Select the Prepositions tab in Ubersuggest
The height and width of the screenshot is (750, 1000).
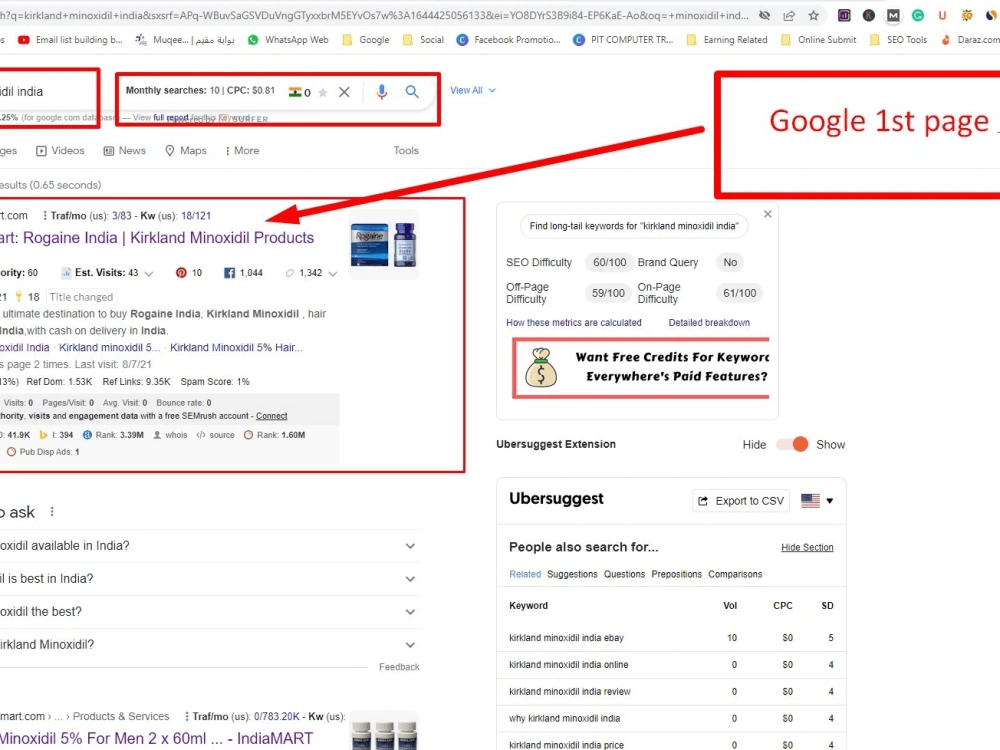point(677,574)
